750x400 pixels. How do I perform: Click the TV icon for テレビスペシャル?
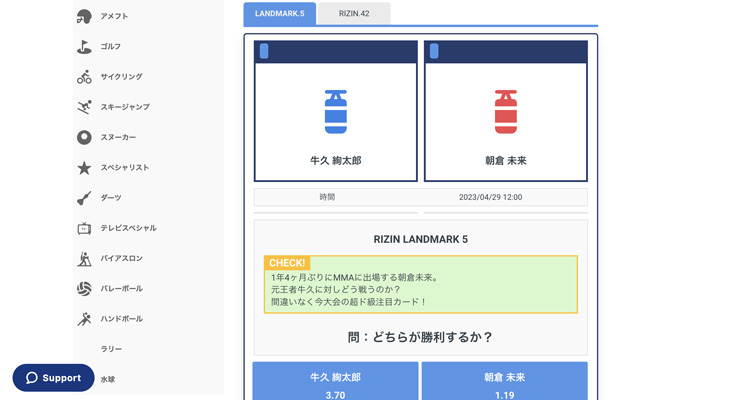point(84,228)
